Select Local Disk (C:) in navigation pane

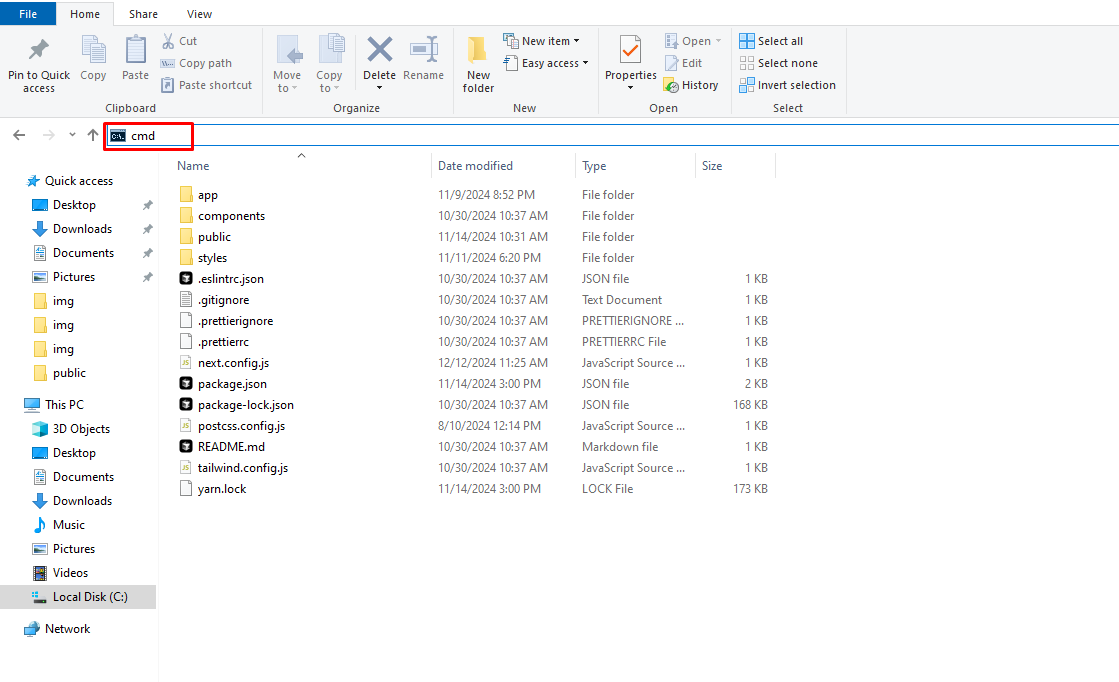click(x=90, y=597)
